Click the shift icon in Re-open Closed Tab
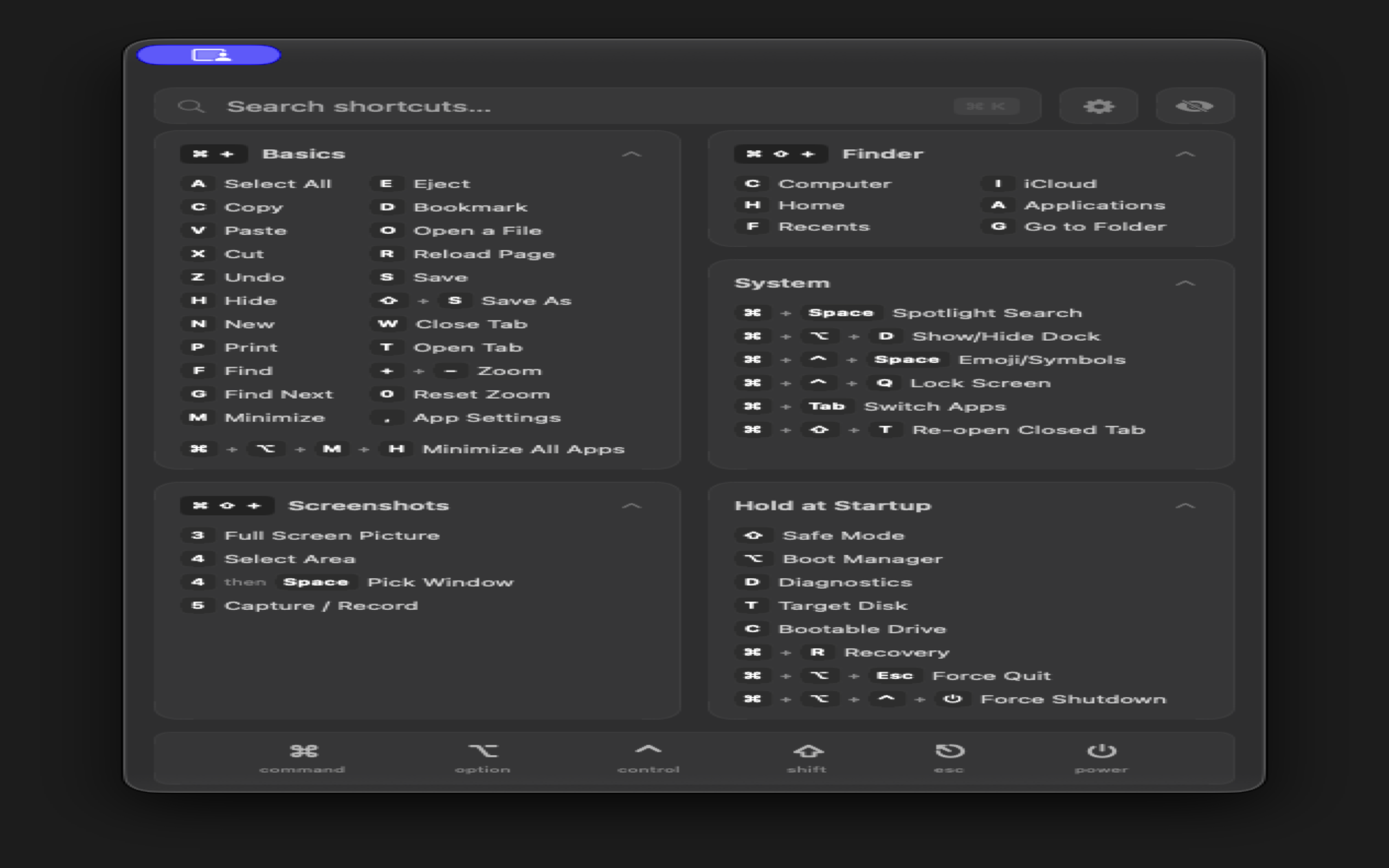The width and height of the screenshot is (1389, 868). [x=819, y=430]
